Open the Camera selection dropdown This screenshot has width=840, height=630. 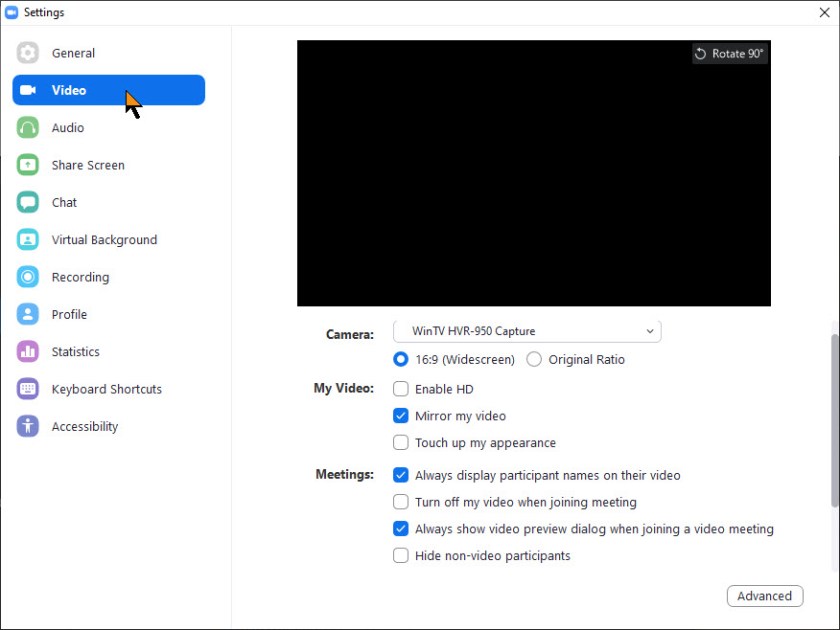click(527, 331)
